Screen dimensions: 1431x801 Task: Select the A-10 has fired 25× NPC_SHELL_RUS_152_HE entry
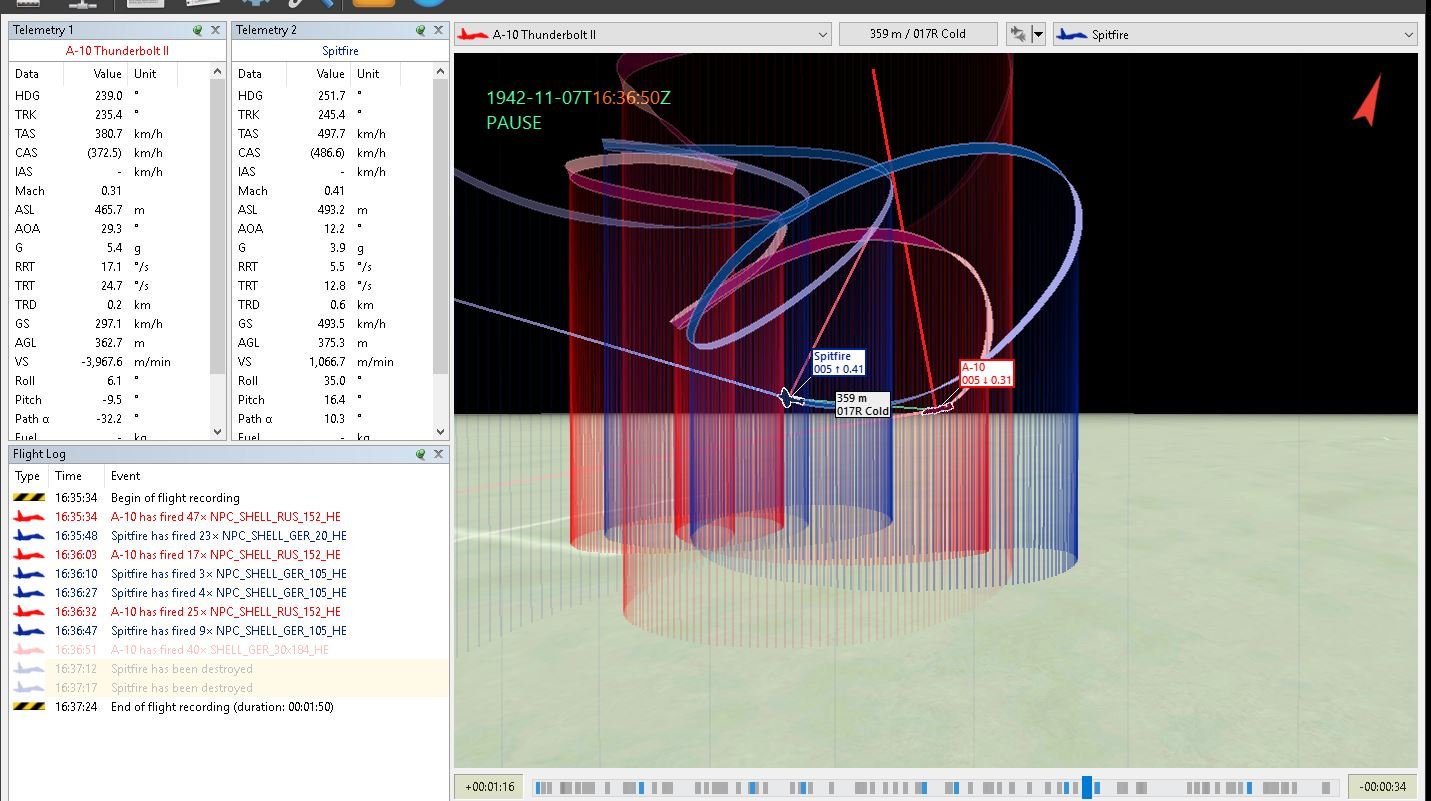(228, 612)
